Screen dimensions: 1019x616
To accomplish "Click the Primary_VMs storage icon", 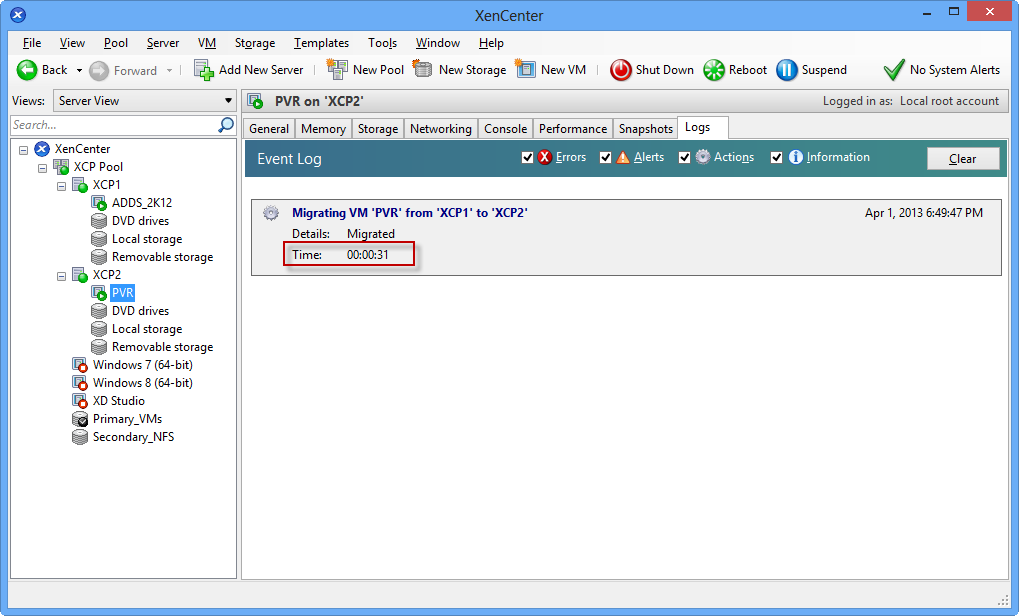I will pyautogui.click(x=80, y=419).
